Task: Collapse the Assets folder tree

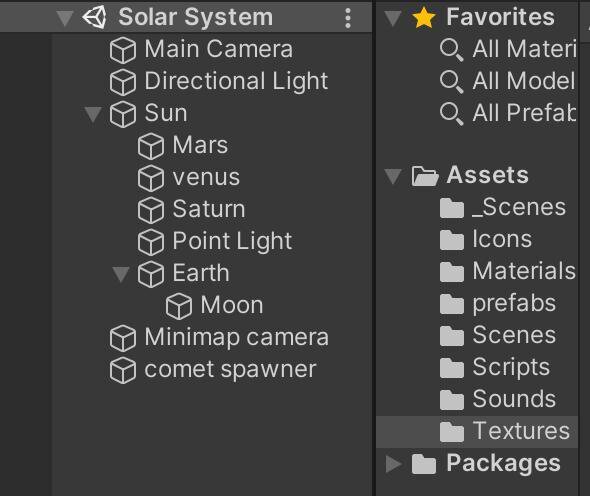Action: point(393,176)
